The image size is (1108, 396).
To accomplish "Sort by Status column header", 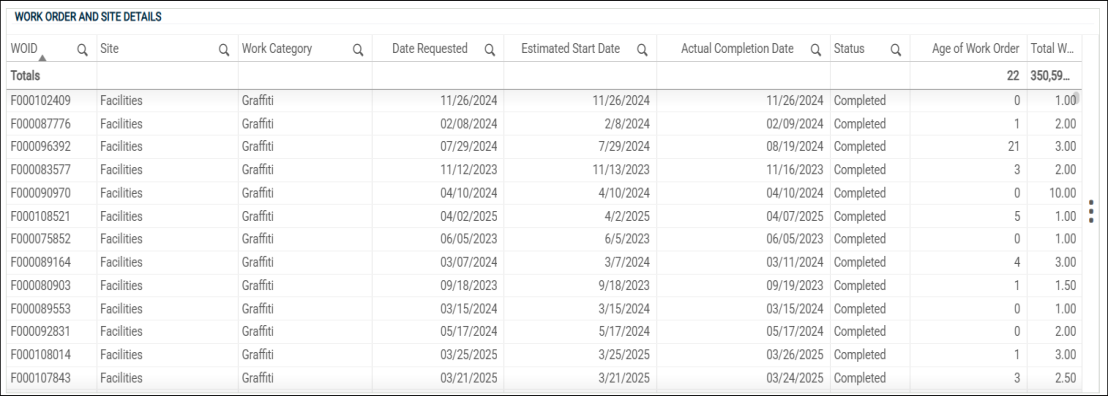I will pos(849,49).
